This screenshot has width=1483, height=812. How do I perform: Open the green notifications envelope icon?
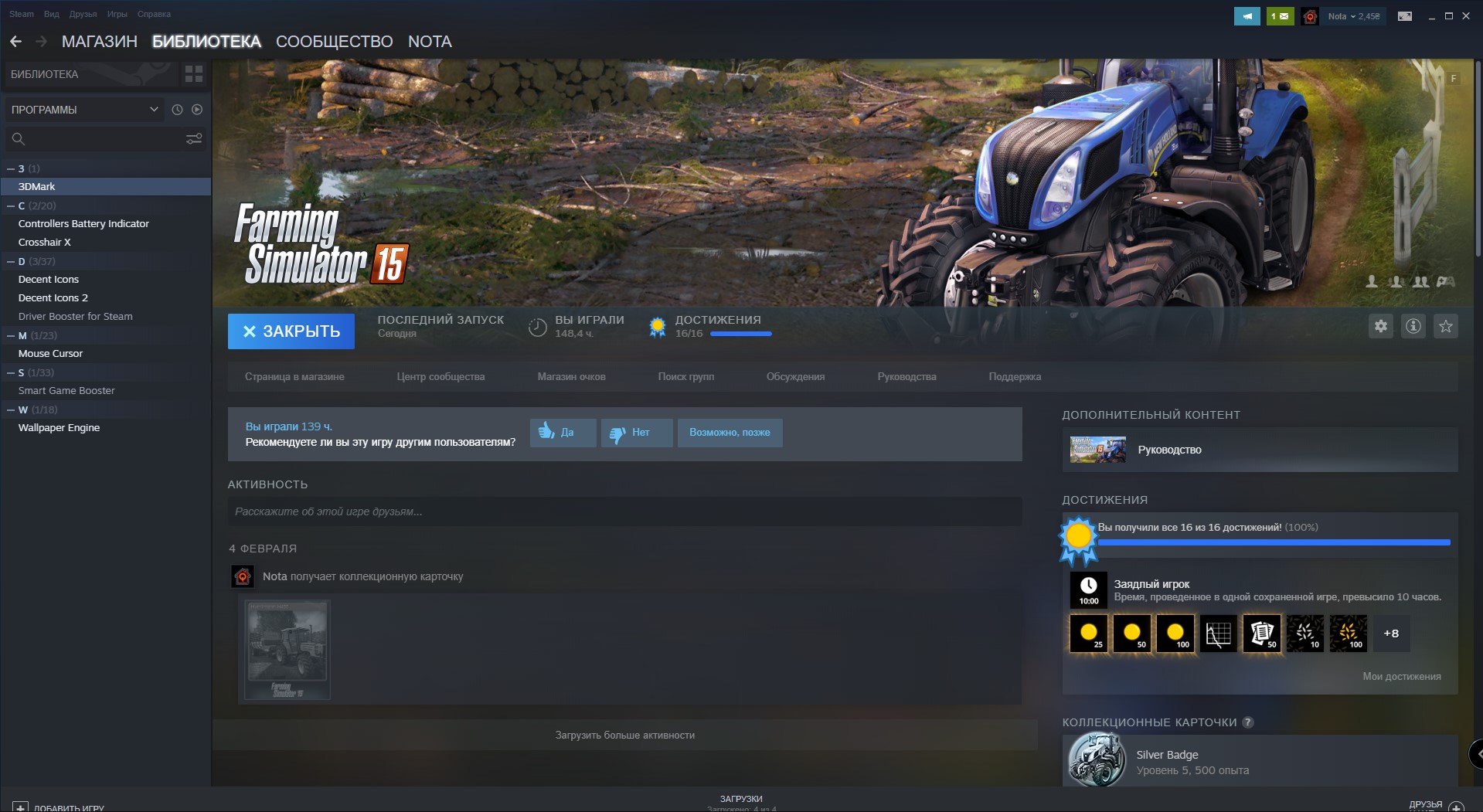pyautogui.click(x=1280, y=16)
